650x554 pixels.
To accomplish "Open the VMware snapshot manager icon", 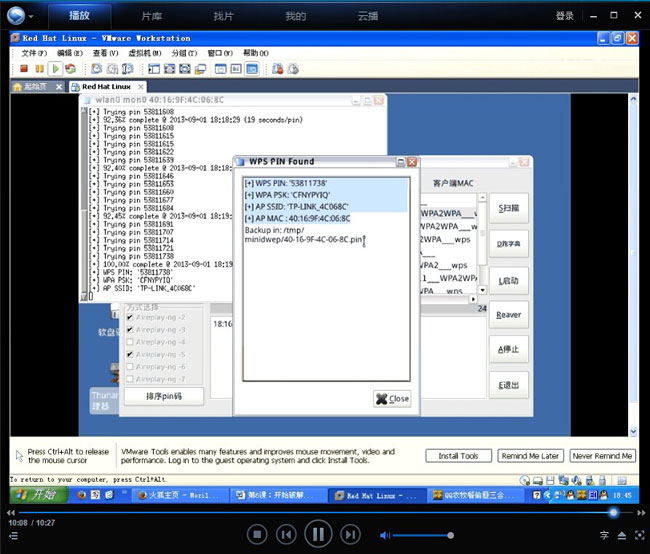I will [x=128, y=69].
